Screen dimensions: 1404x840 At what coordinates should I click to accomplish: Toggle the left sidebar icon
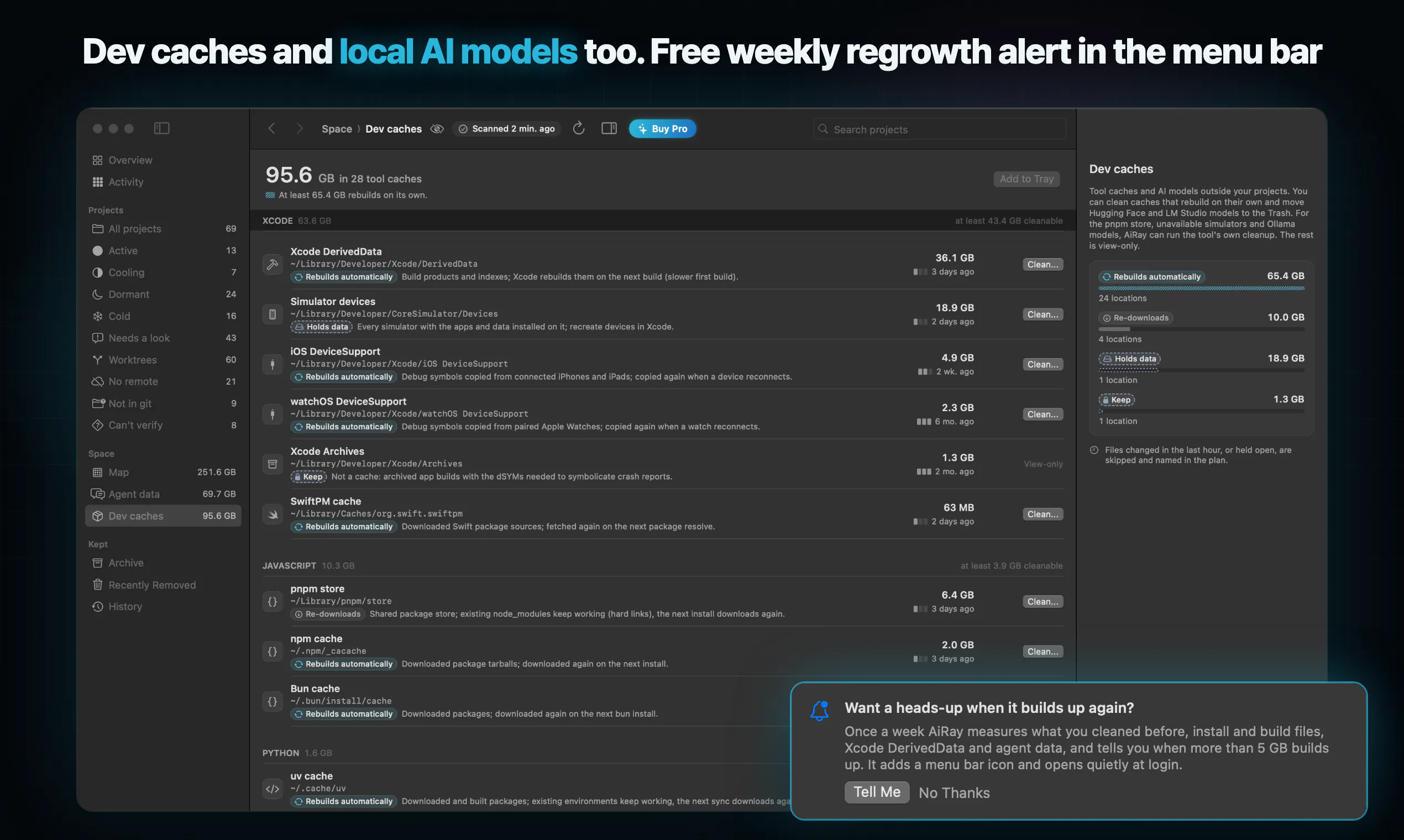161,129
